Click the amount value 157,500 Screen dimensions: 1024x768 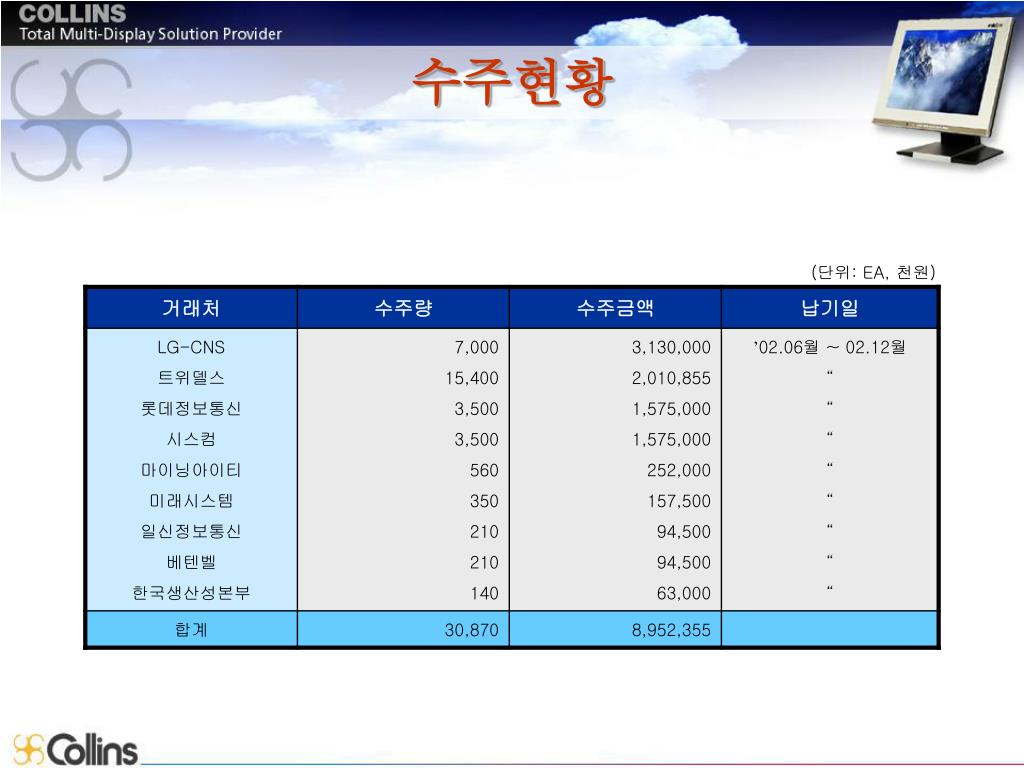[679, 501]
